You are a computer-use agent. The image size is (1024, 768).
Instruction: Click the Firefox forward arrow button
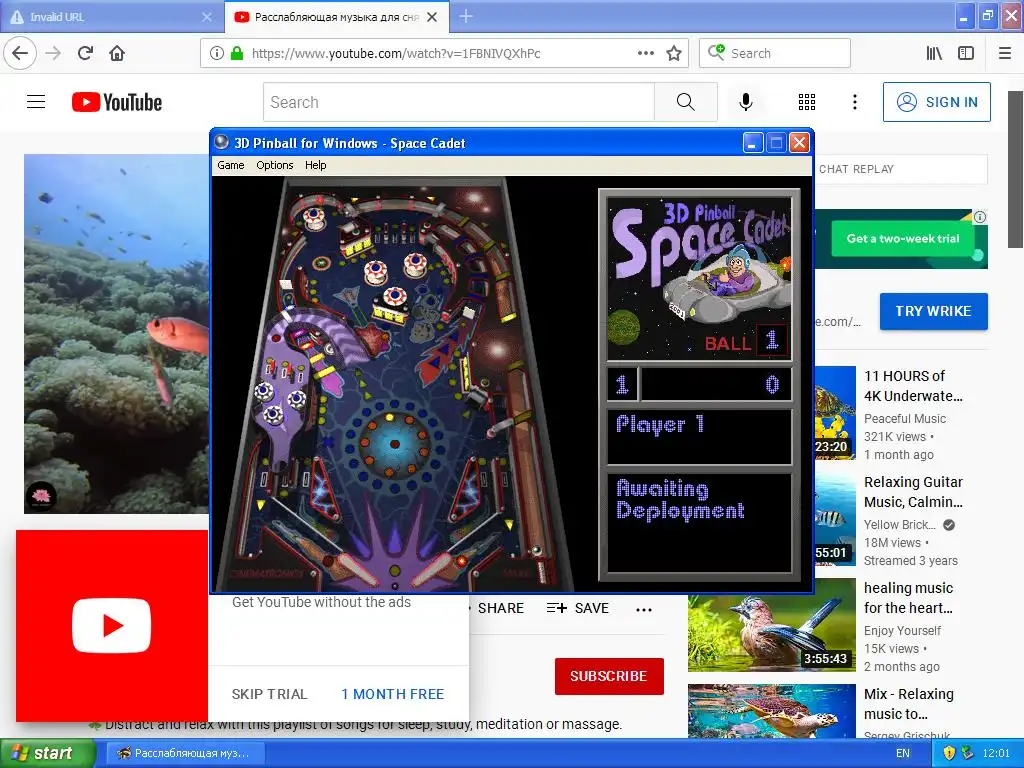[x=54, y=53]
